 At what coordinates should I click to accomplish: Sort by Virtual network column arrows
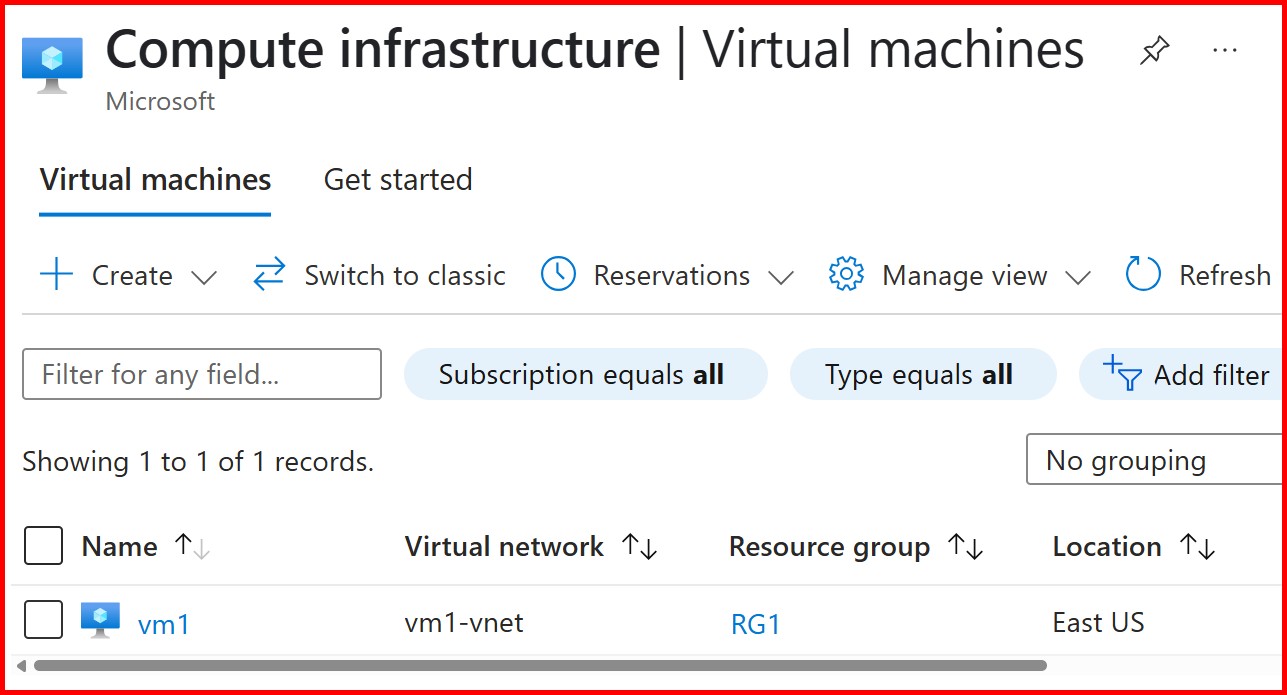pos(639,547)
